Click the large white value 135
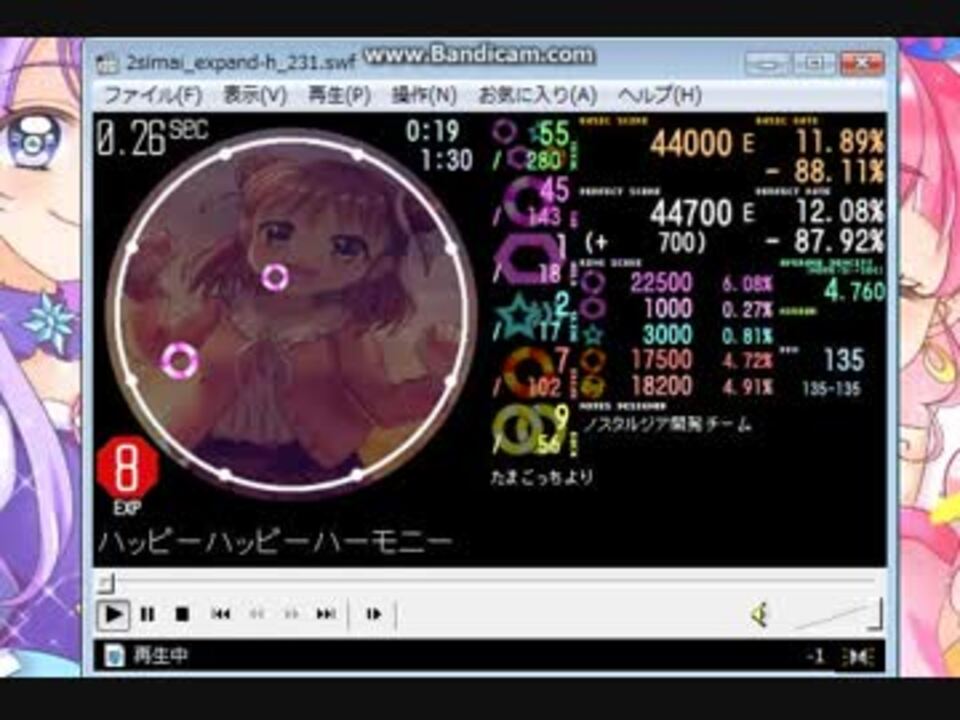The image size is (960, 720). (844, 360)
